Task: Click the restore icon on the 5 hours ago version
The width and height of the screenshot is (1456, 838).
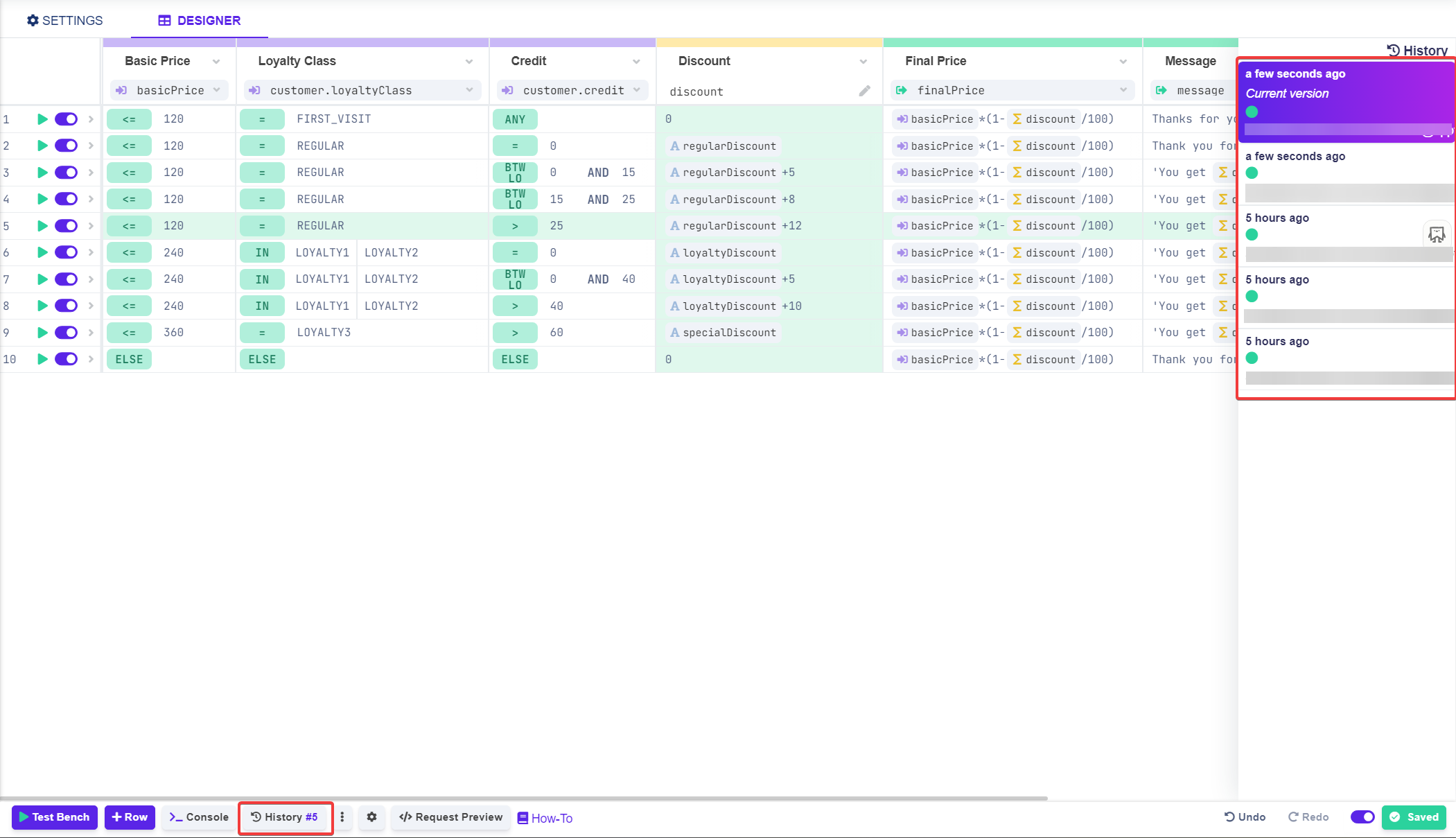Action: point(1437,235)
